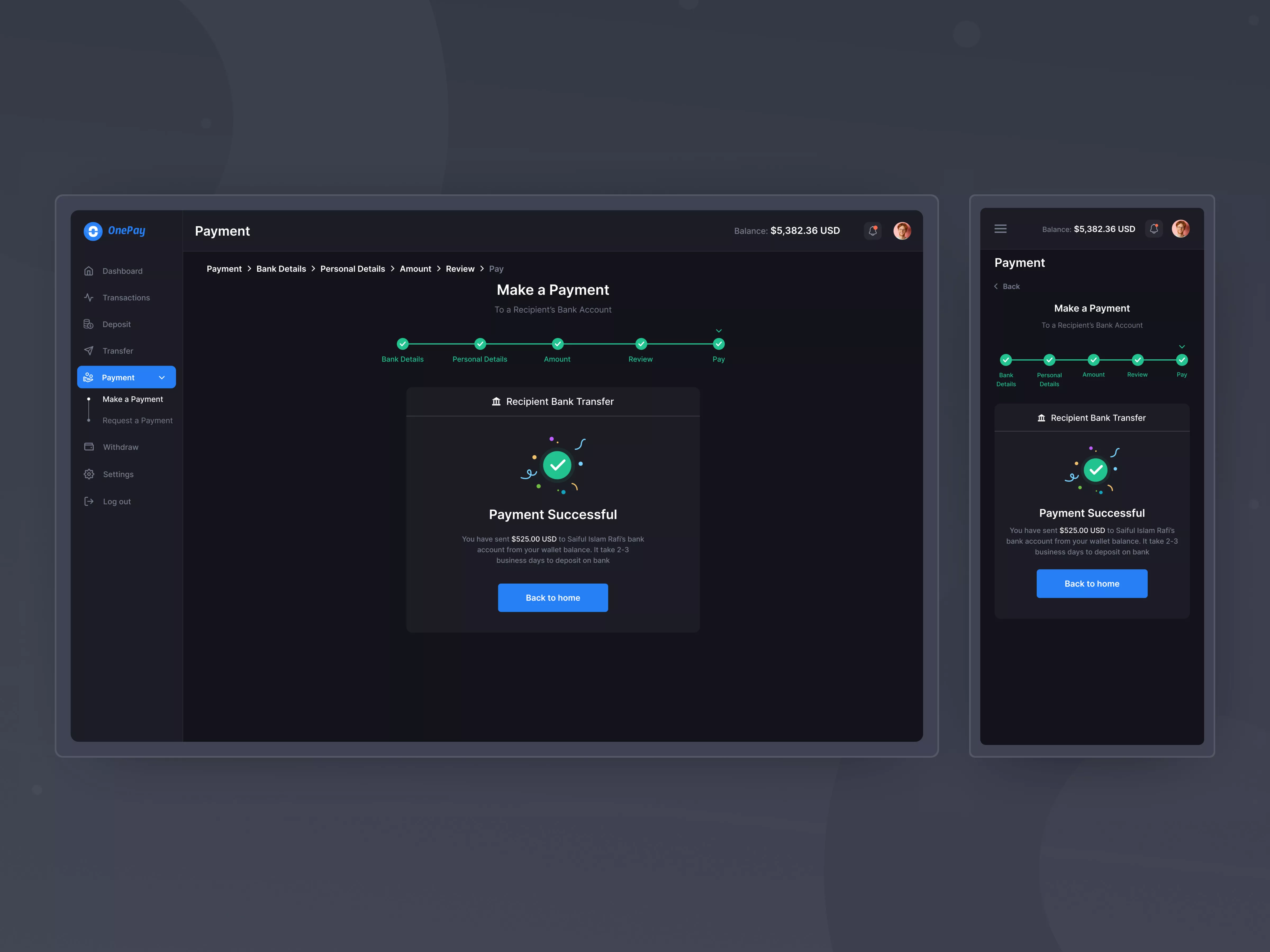1270x952 pixels.
Task: Click Review step marker in mobile
Action: point(1137,360)
